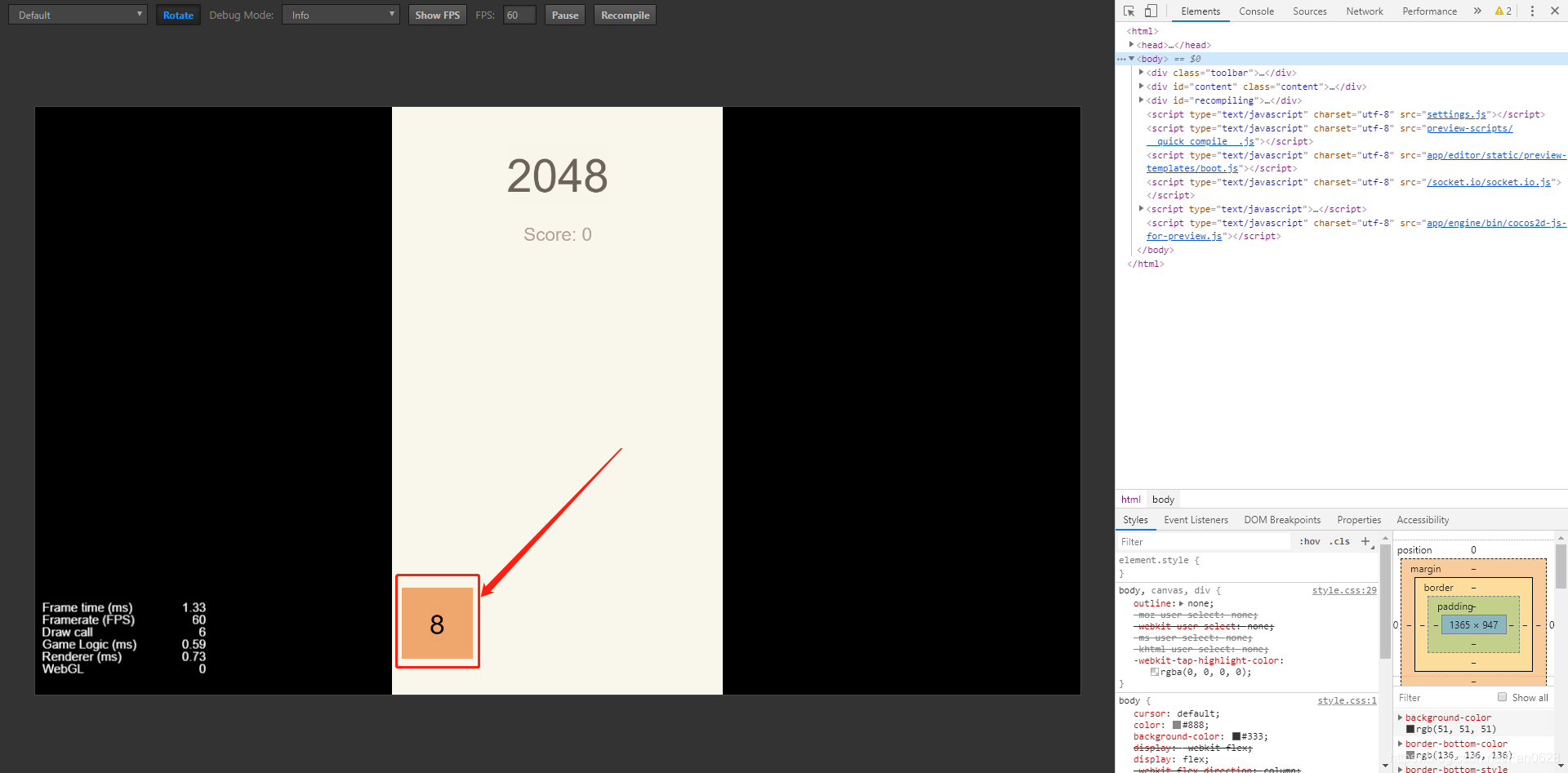This screenshot has height=773, width=1568.
Task: Toggle the device toolbar icon
Action: click(1151, 11)
